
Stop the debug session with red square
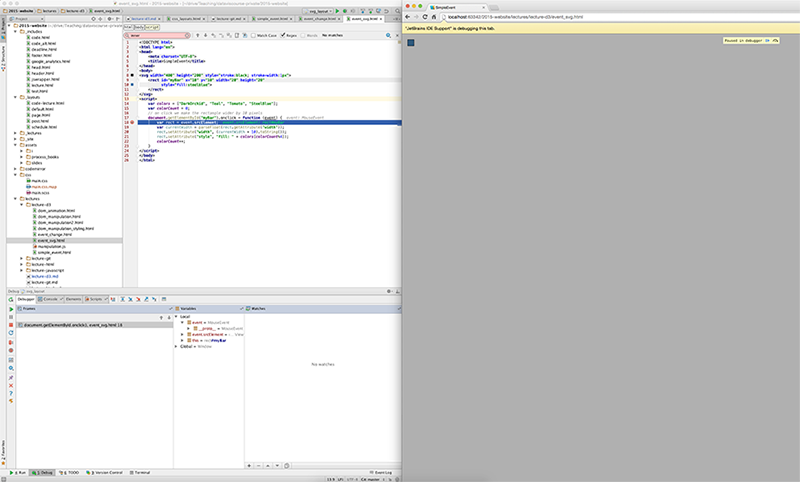tap(11, 325)
